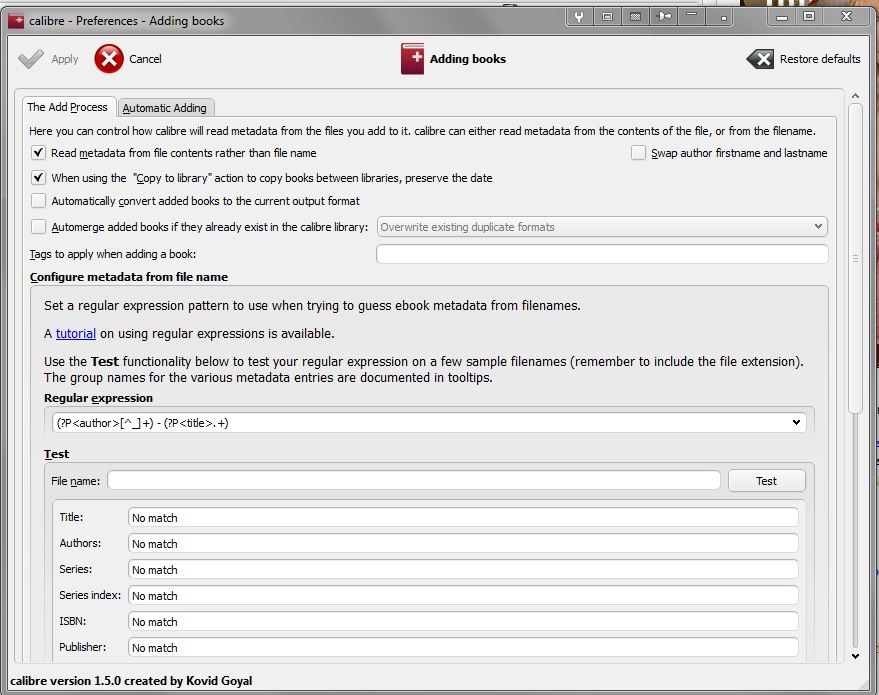Click the Series index result field
This screenshot has height=695, width=879.
click(463, 595)
